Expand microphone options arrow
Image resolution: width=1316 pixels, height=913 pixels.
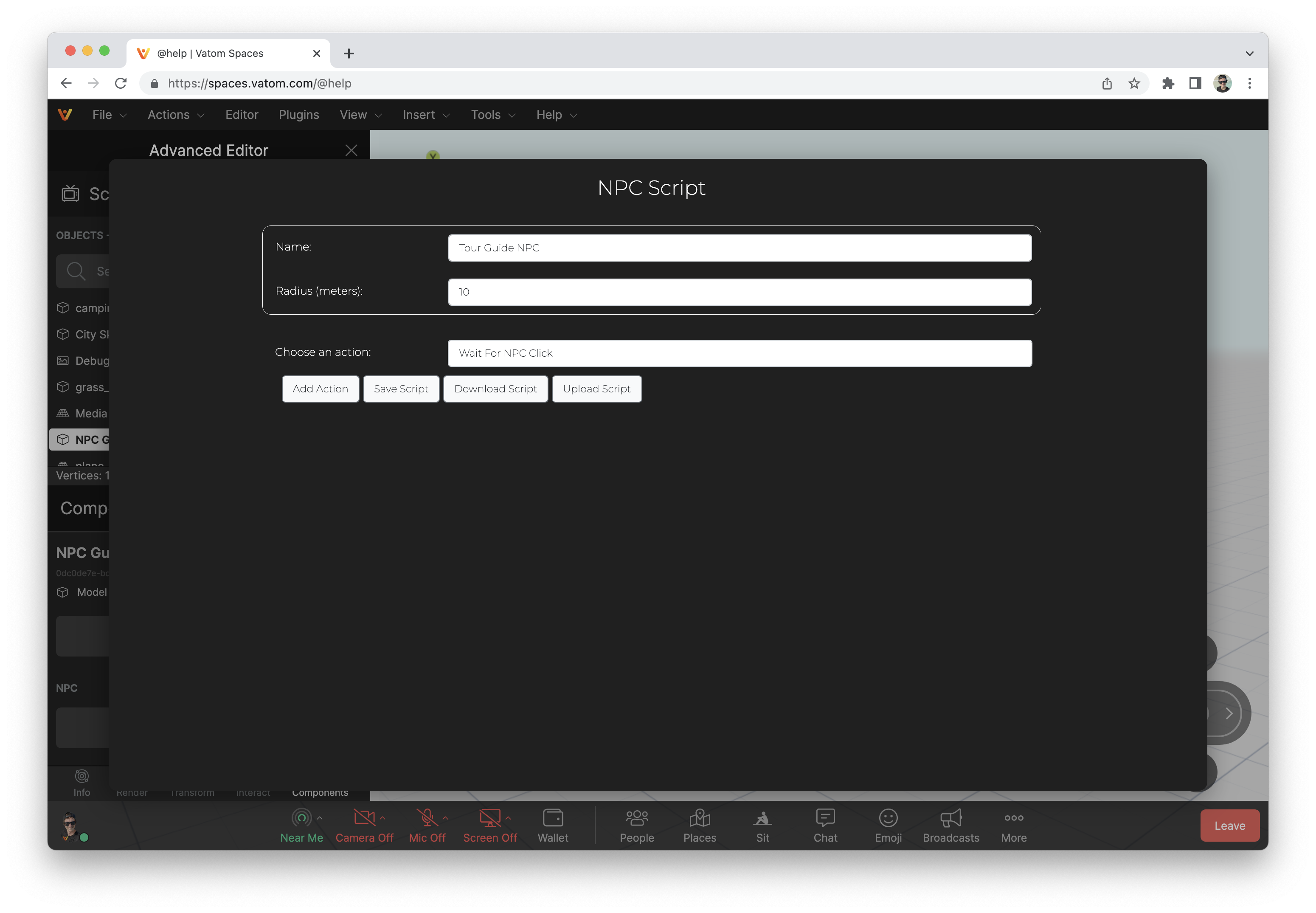tap(446, 818)
